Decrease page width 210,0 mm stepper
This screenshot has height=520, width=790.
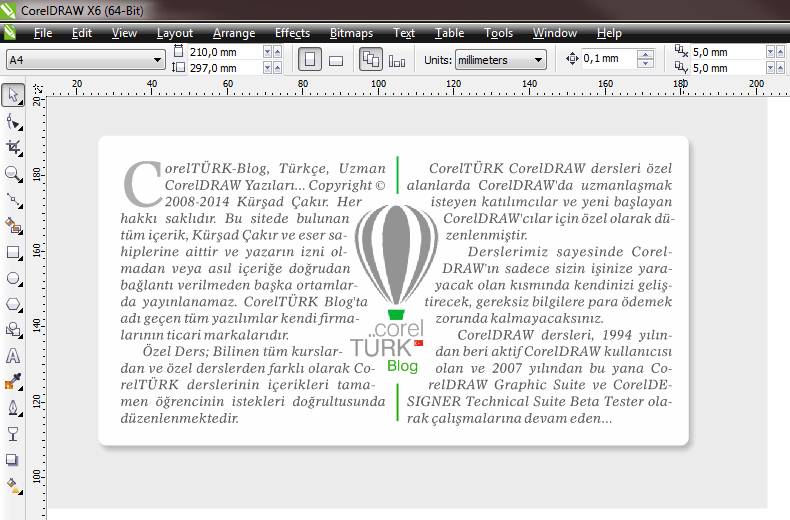point(268,52)
